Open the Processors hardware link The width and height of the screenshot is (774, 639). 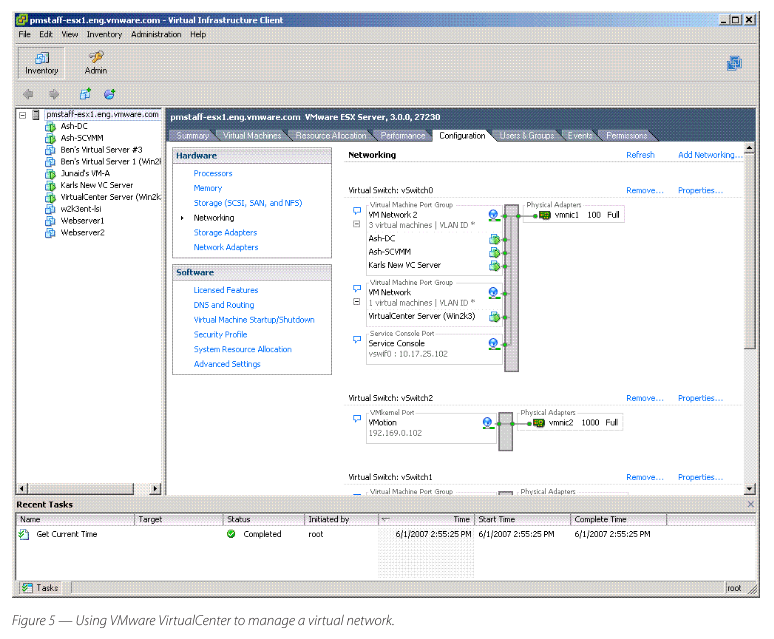click(x=213, y=174)
